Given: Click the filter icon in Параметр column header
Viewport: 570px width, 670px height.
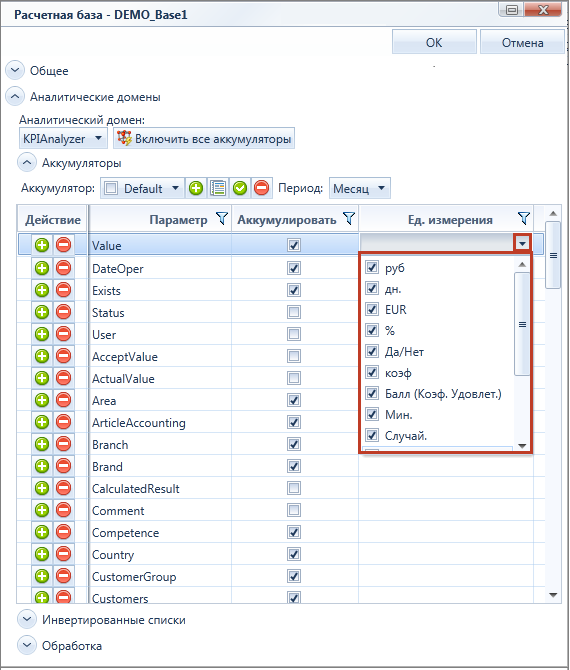Looking at the screenshot, I should [x=221, y=219].
